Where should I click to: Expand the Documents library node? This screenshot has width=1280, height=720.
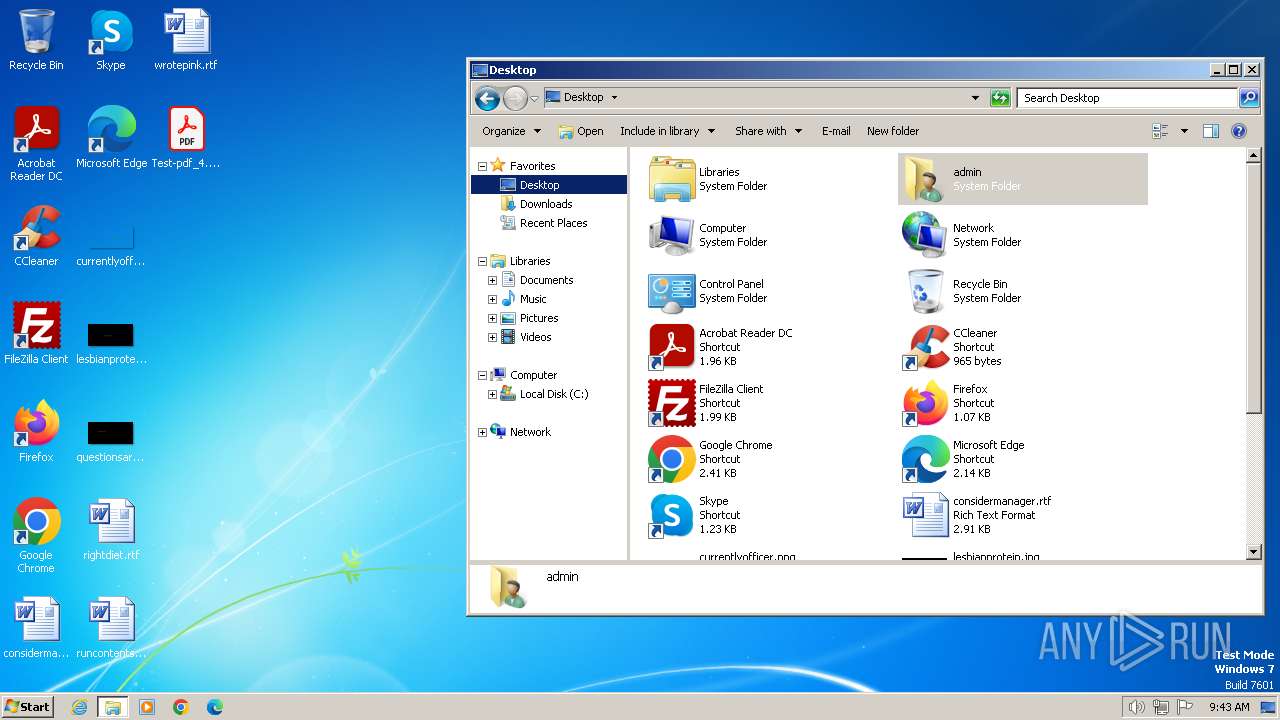[x=492, y=281]
